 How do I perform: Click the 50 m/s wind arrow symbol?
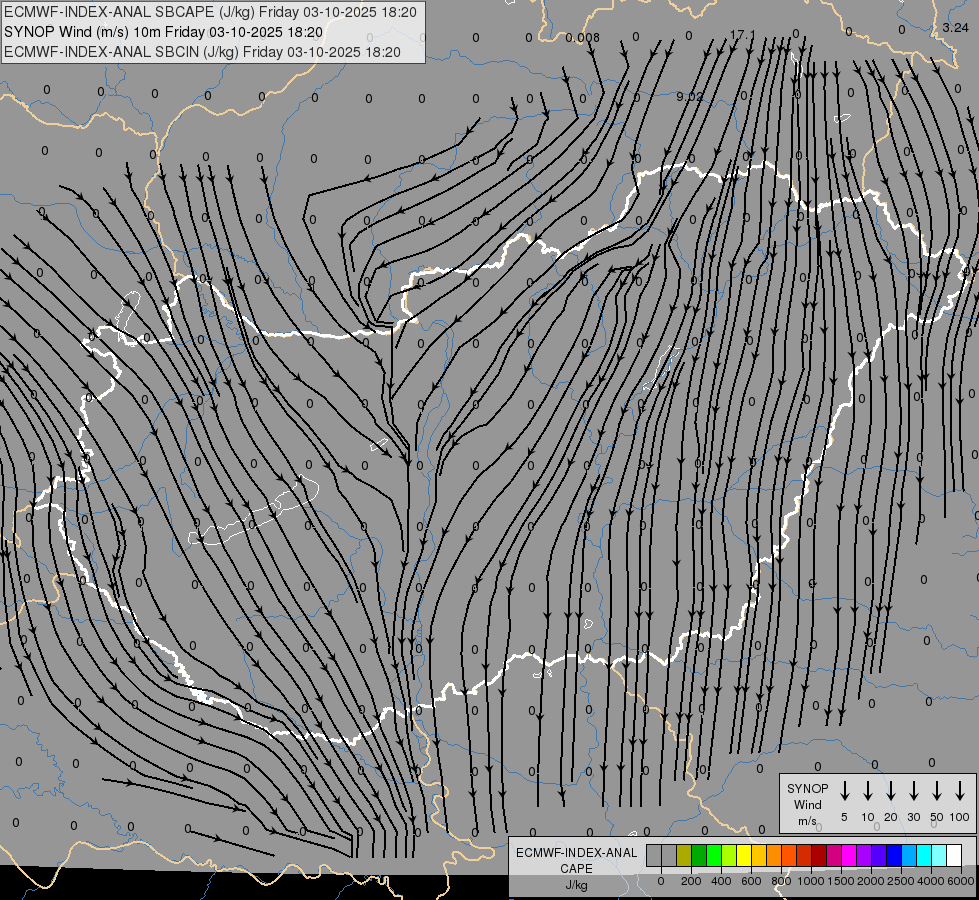coord(937,791)
